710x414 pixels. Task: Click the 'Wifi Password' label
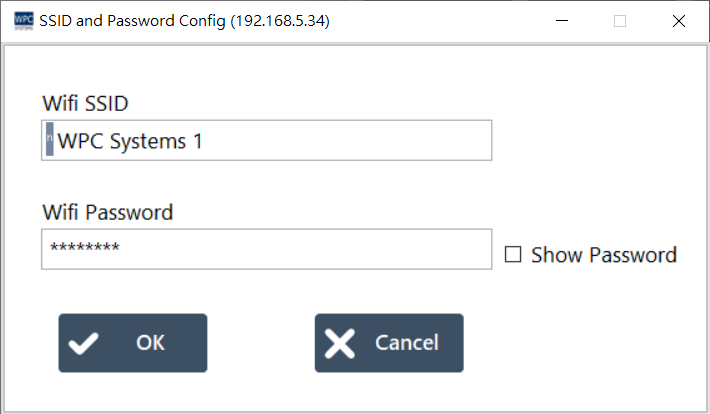click(107, 212)
